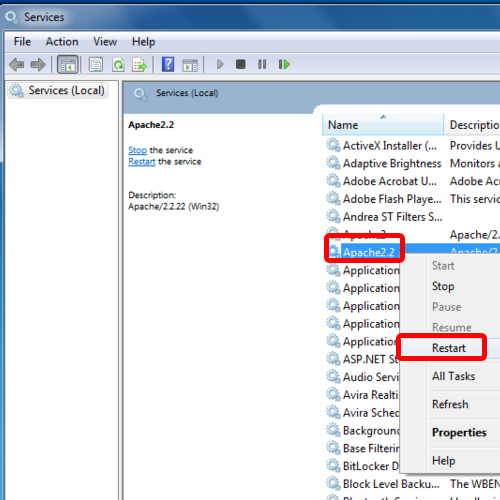Select the Avira Realti... service row
The height and width of the screenshot is (500, 500).
coord(370,395)
